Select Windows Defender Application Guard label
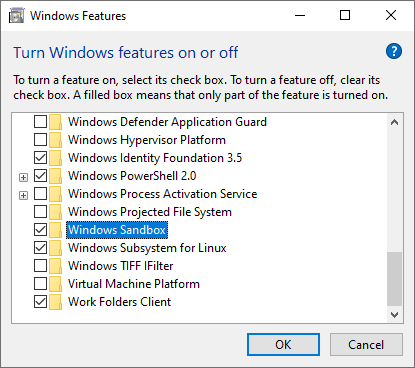This screenshot has width=415, height=368. pyautogui.click(x=167, y=122)
